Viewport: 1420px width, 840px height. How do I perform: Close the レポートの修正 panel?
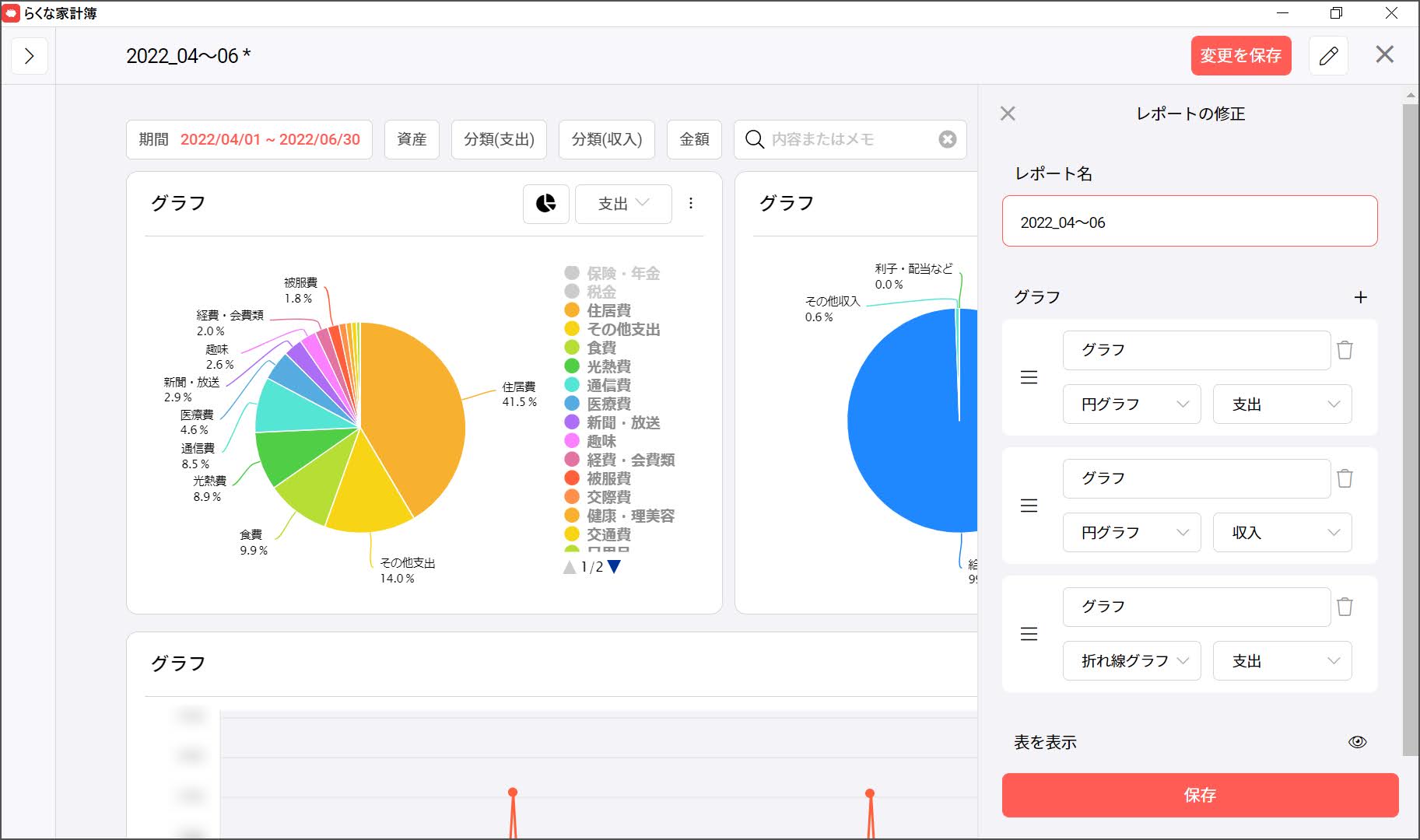click(x=1008, y=114)
